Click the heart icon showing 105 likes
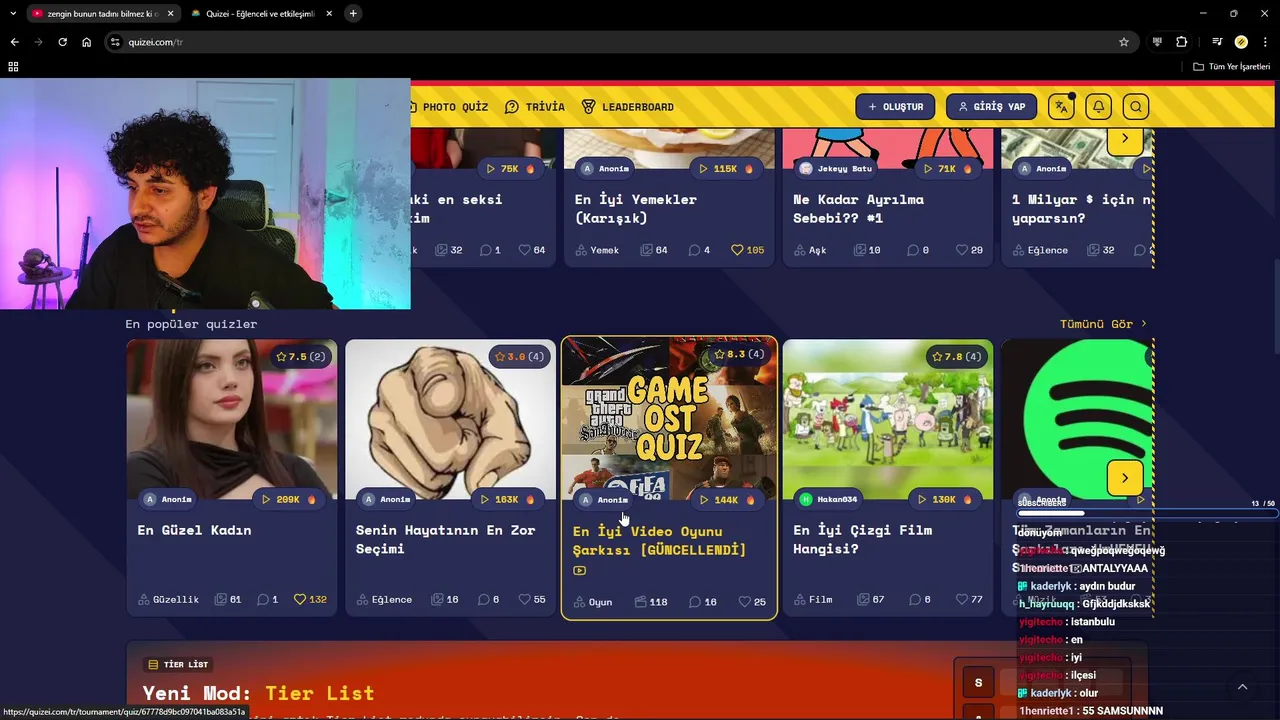1280x720 pixels. (737, 250)
